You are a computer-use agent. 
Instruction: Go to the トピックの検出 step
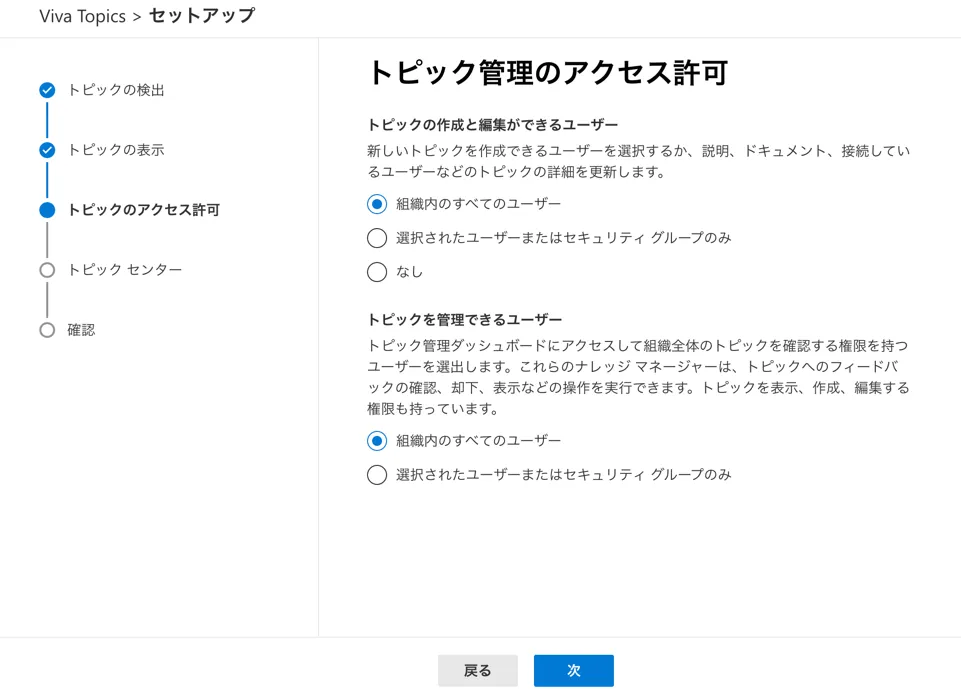point(116,90)
